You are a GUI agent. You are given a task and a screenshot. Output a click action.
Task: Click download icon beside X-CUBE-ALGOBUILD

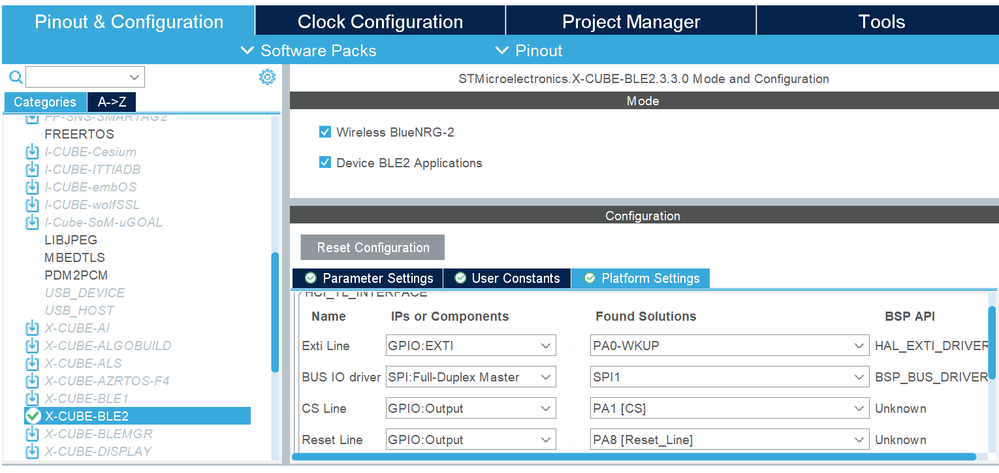32,346
